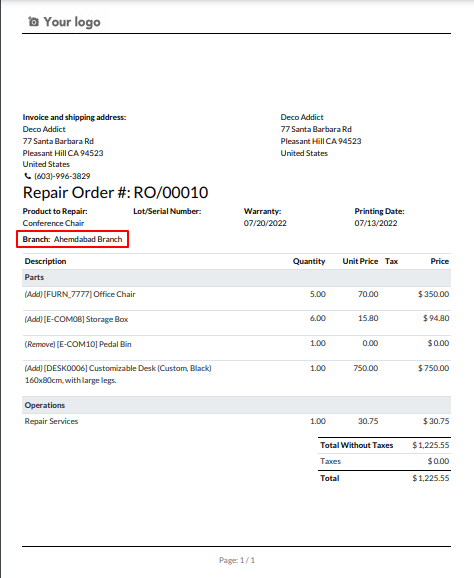Click the 'Unit Price' column header
The image size is (474, 578).
click(x=360, y=261)
